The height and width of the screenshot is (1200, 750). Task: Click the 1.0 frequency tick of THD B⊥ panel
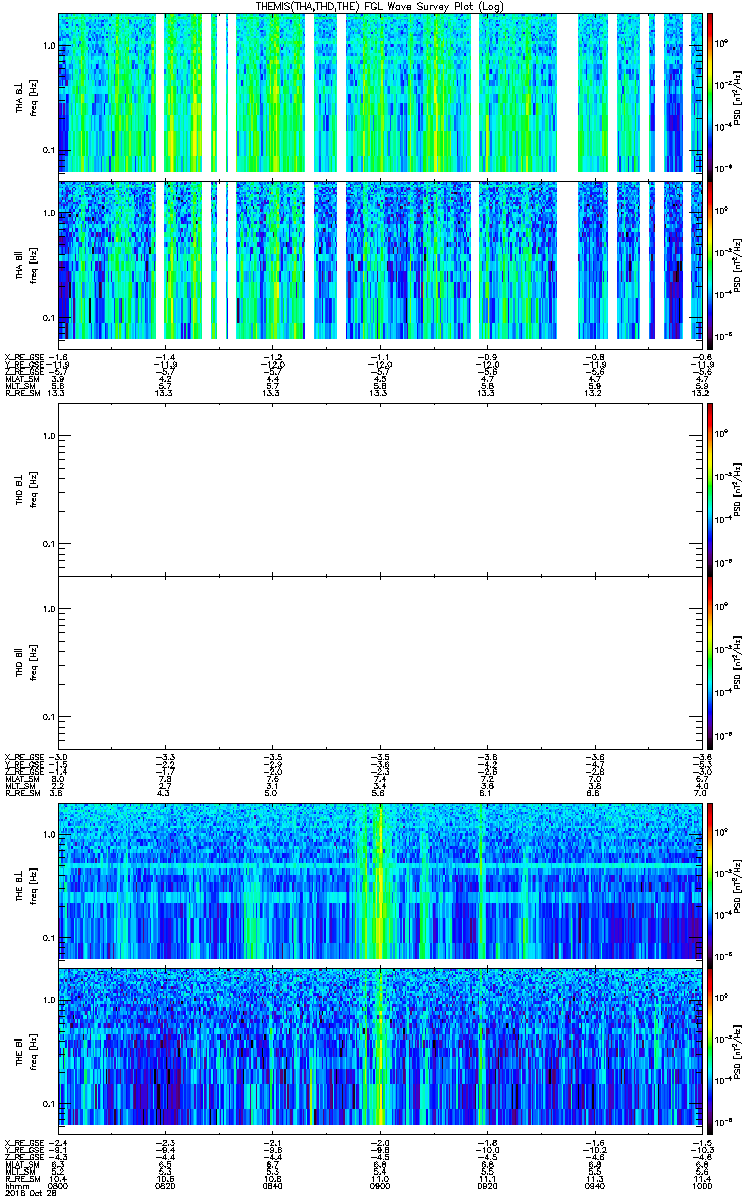pyautogui.click(x=48, y=436)
